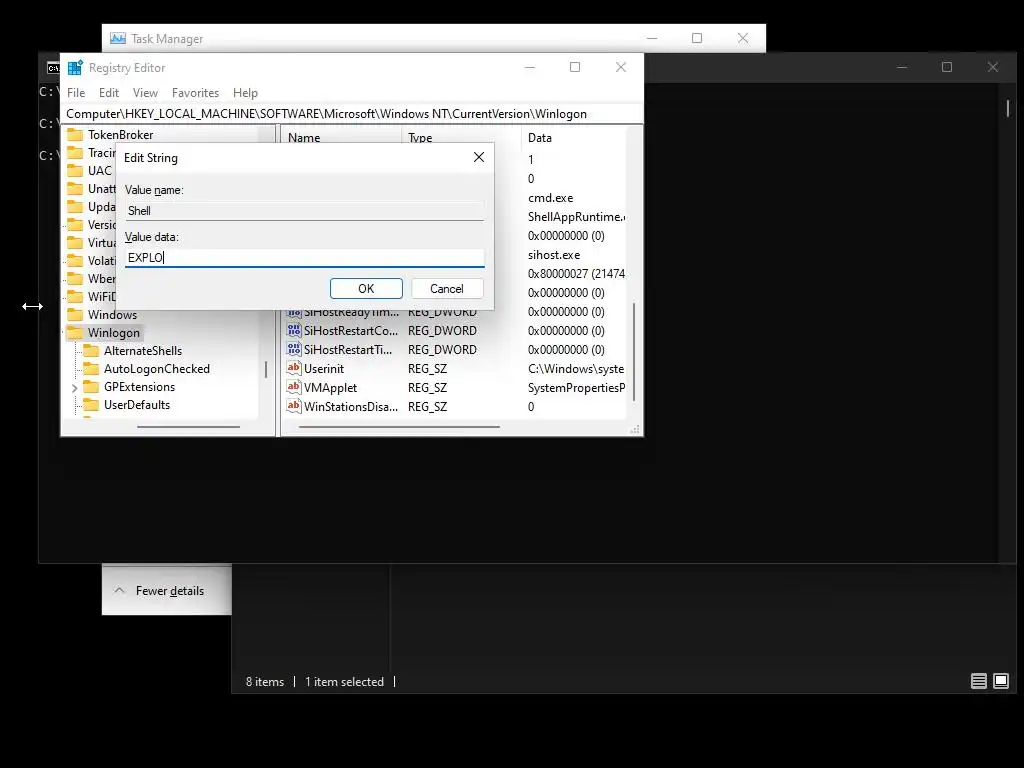Click the UserDefaults folder icon
This screenshot has height=768, width=1024.
(x=91, y=405)
